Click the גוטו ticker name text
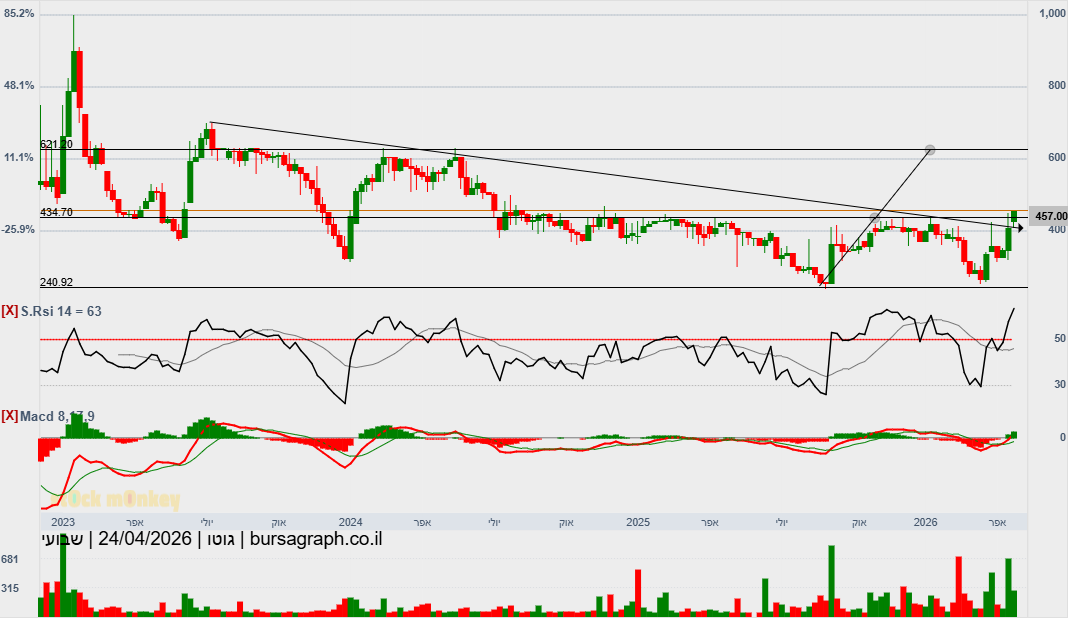The width and height of the screenshot is (1068, 618). tap(220, 539)
